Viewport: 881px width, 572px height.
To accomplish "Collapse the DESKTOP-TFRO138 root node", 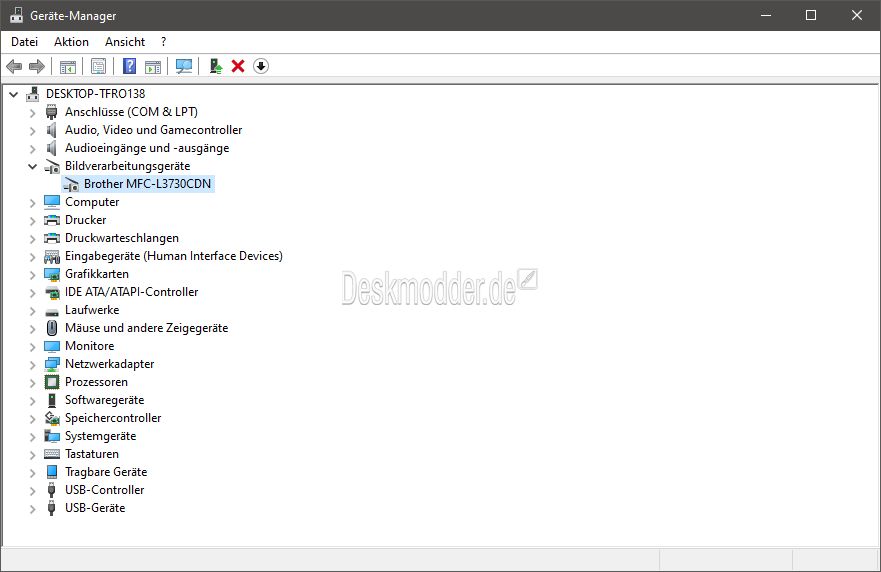I will point(13,94).
